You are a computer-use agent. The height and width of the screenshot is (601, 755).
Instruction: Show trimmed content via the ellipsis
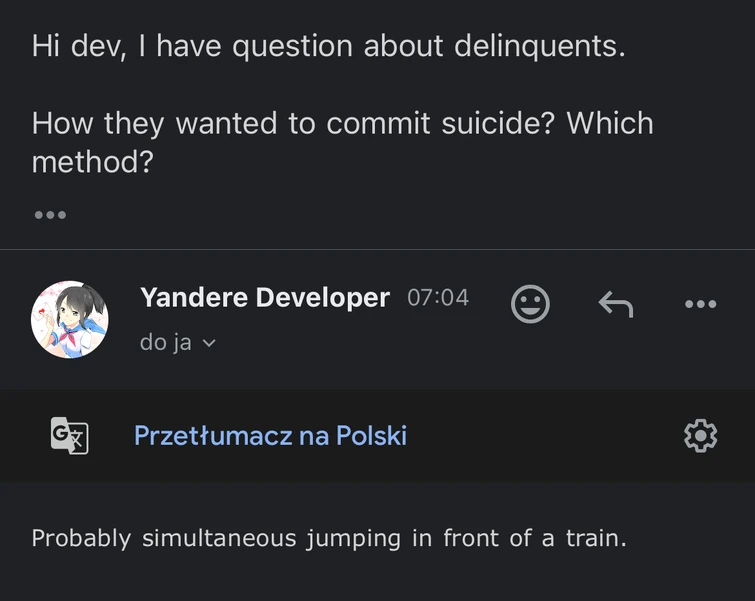click(50, 215)
